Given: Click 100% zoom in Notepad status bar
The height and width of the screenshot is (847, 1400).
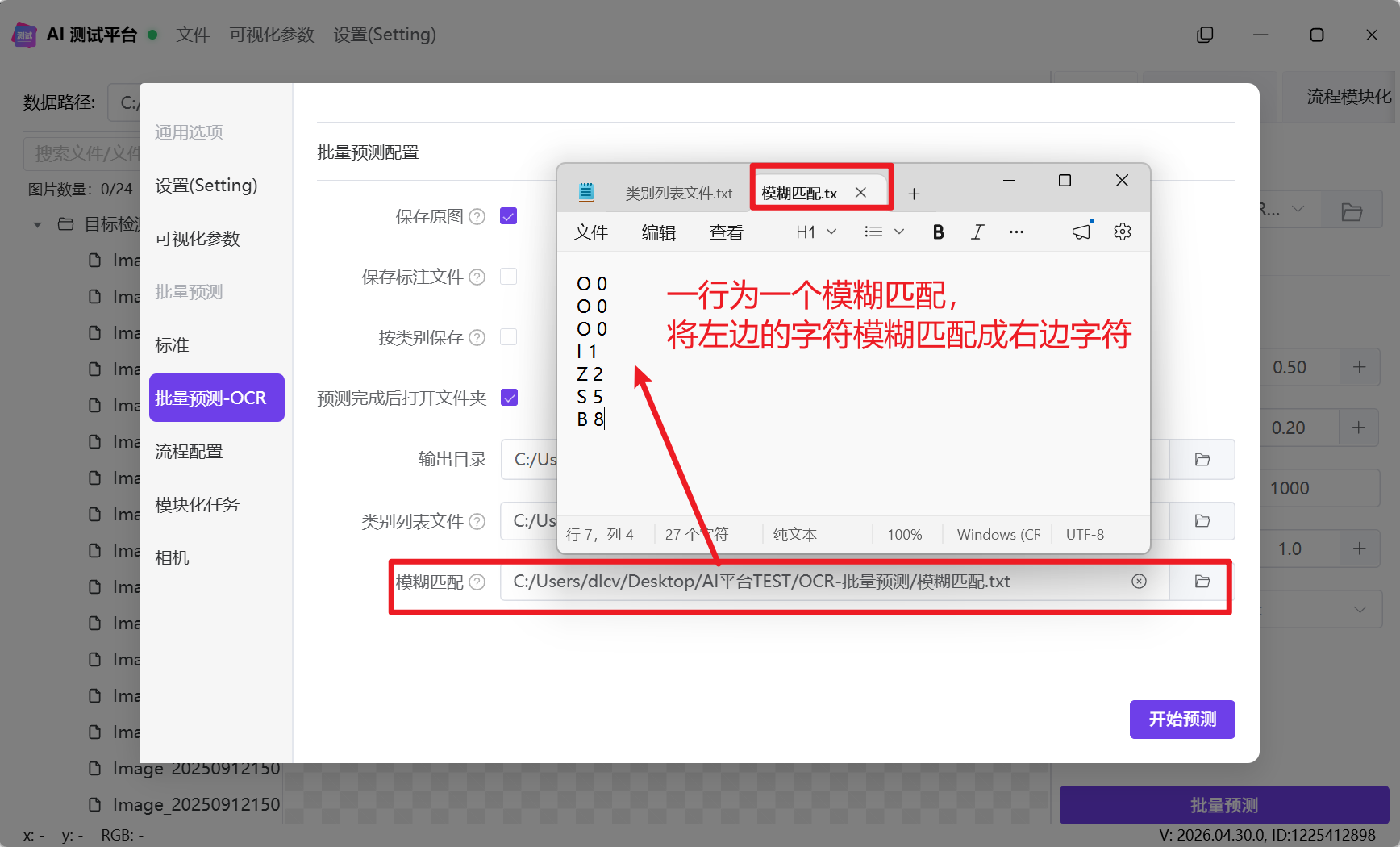Looking at the screenshot, I should (x=904, y=535).
